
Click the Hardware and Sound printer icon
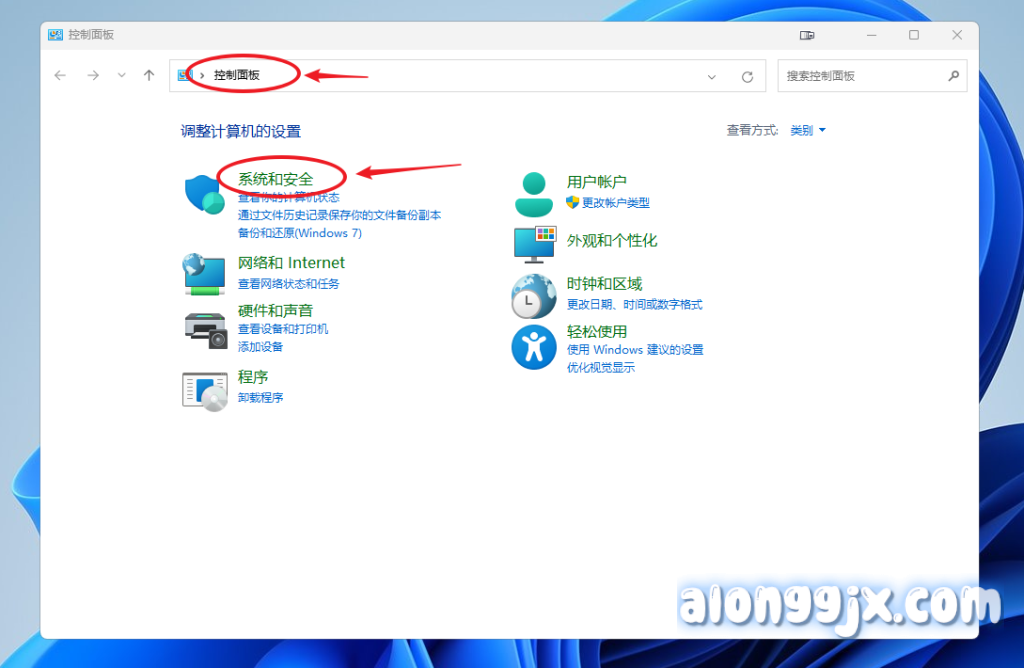click(x=206, y=329)
